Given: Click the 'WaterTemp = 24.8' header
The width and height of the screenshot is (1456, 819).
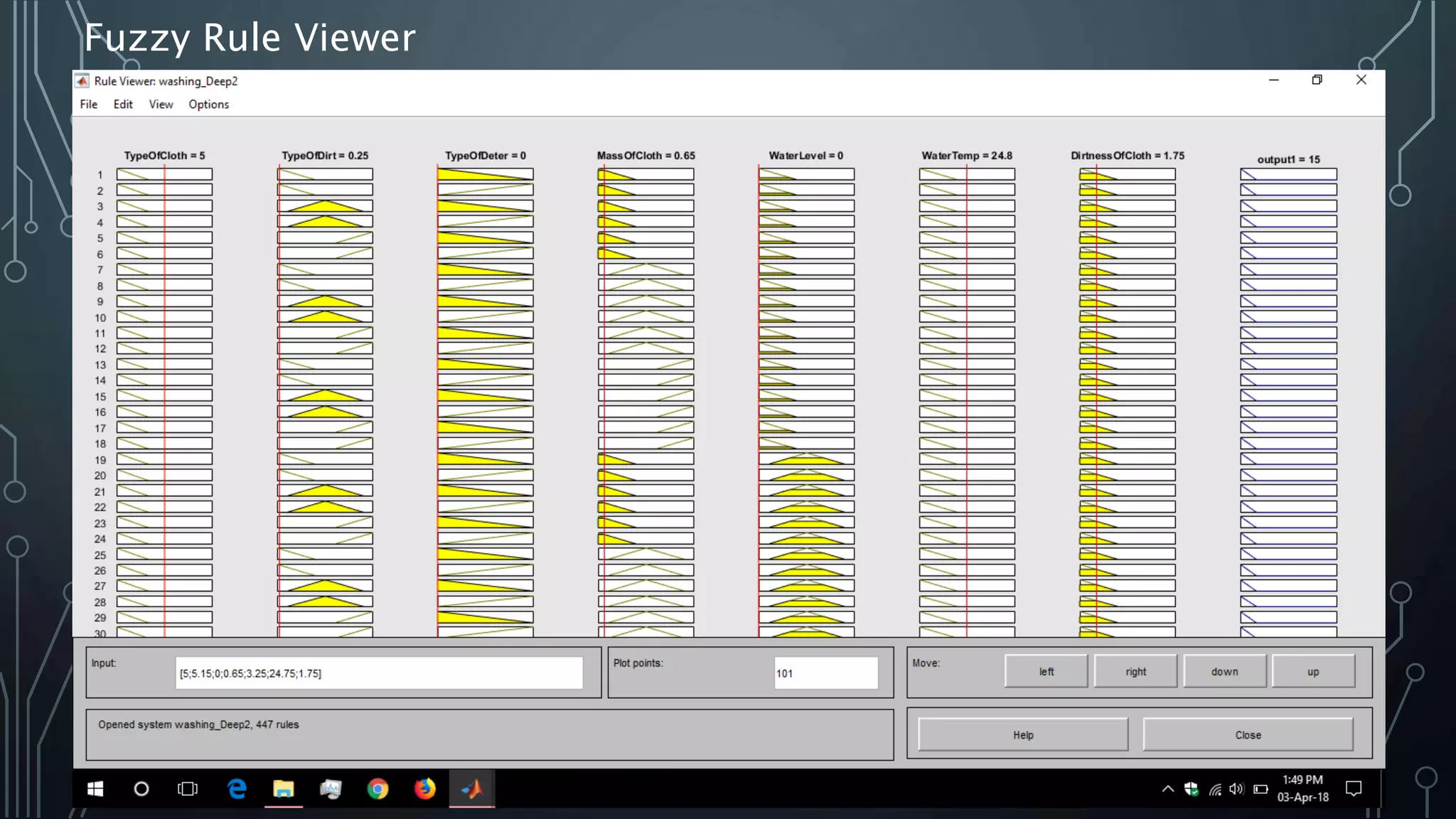Looking at the screenshot, I should [967, 156].
